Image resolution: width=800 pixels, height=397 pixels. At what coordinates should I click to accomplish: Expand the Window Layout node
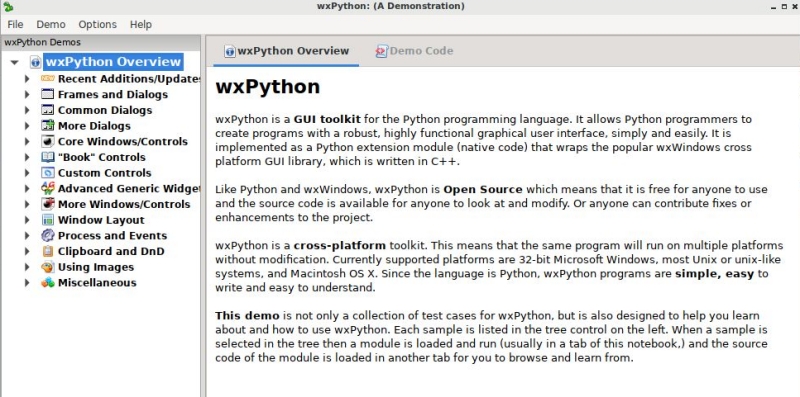[x=27, y=220]
